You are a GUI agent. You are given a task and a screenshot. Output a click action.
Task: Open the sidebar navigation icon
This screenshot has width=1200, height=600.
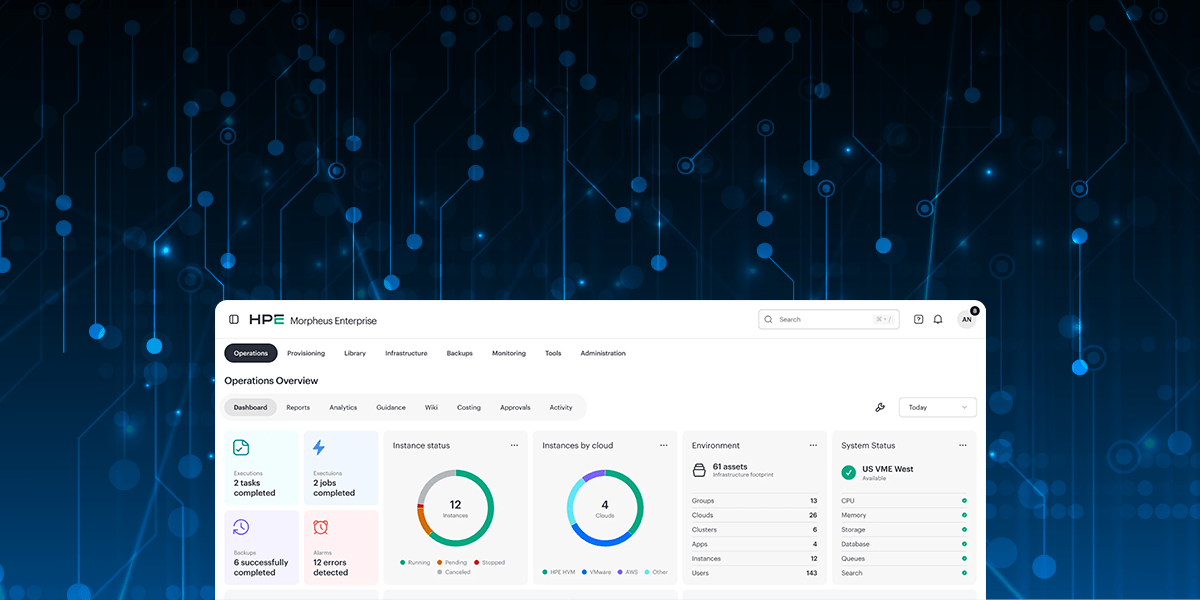click(232, 319)
